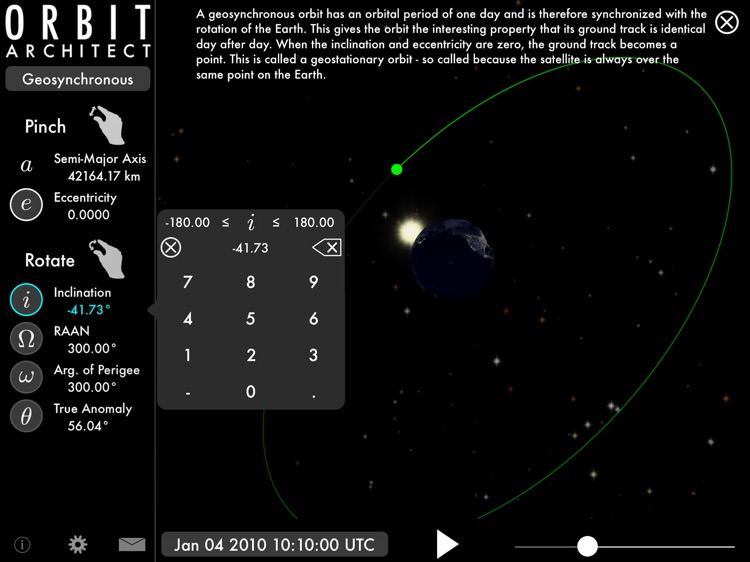Tap keypad digit 7

(188, 282)
